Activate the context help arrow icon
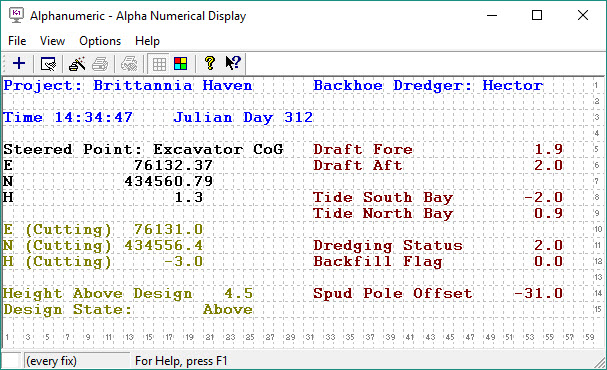This screenshot has width=607, height=370. pos(233,63)
